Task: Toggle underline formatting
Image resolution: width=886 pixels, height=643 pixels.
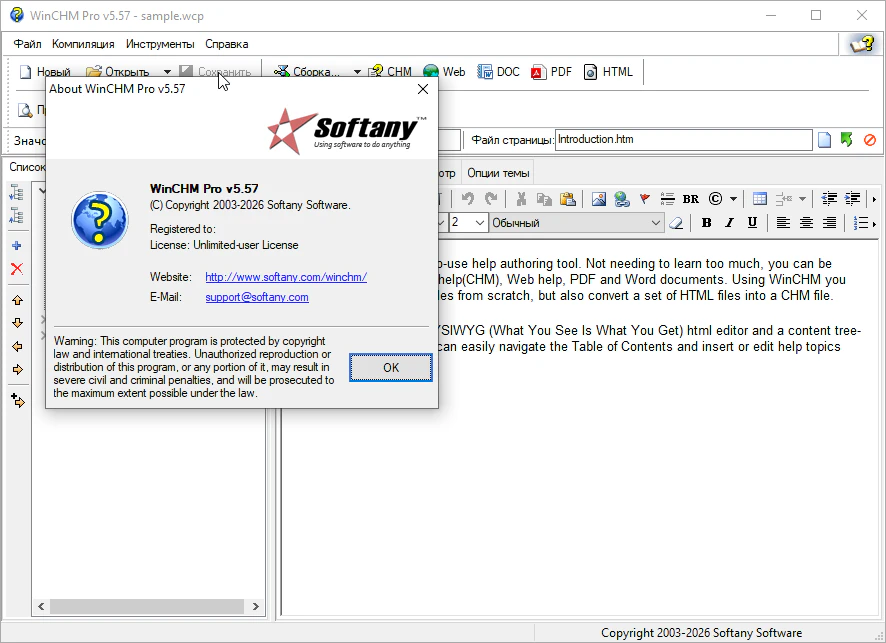Action: click(x=751, y=223)
